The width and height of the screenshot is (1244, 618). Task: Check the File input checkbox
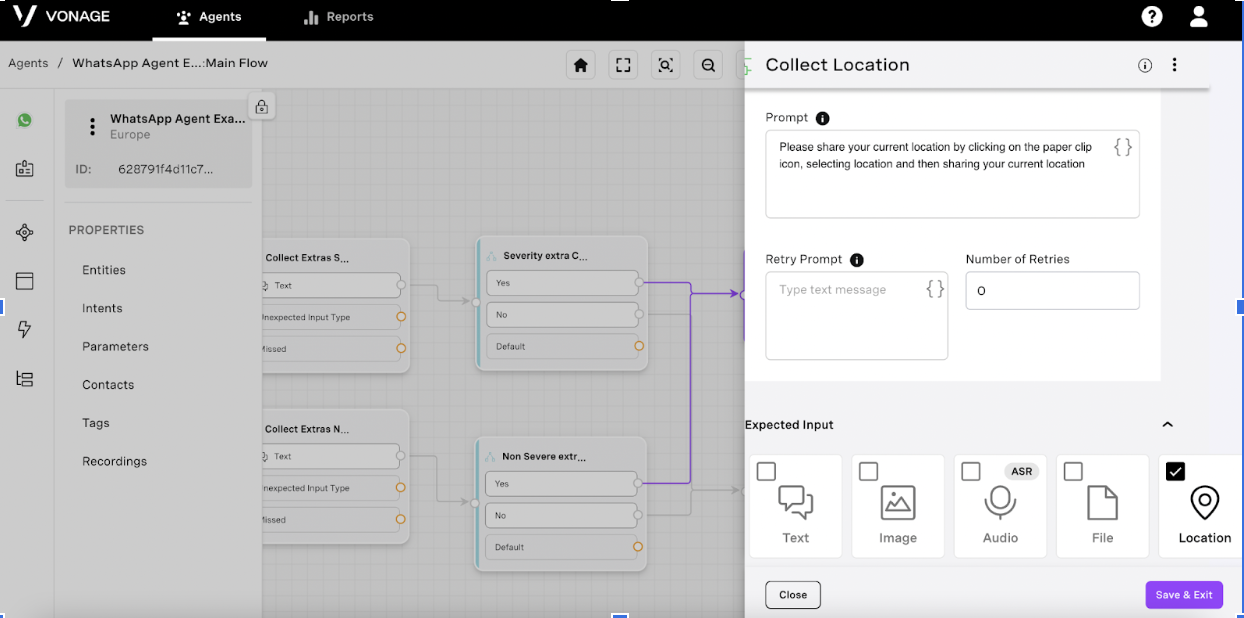(x=1073, y=471)
